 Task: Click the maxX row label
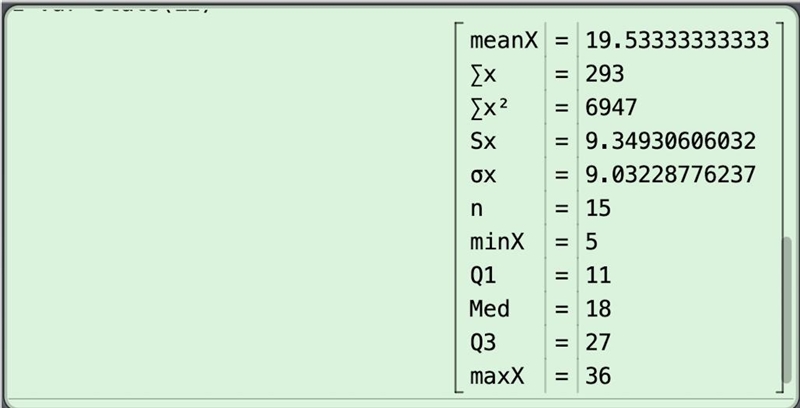tap(496, 376)
